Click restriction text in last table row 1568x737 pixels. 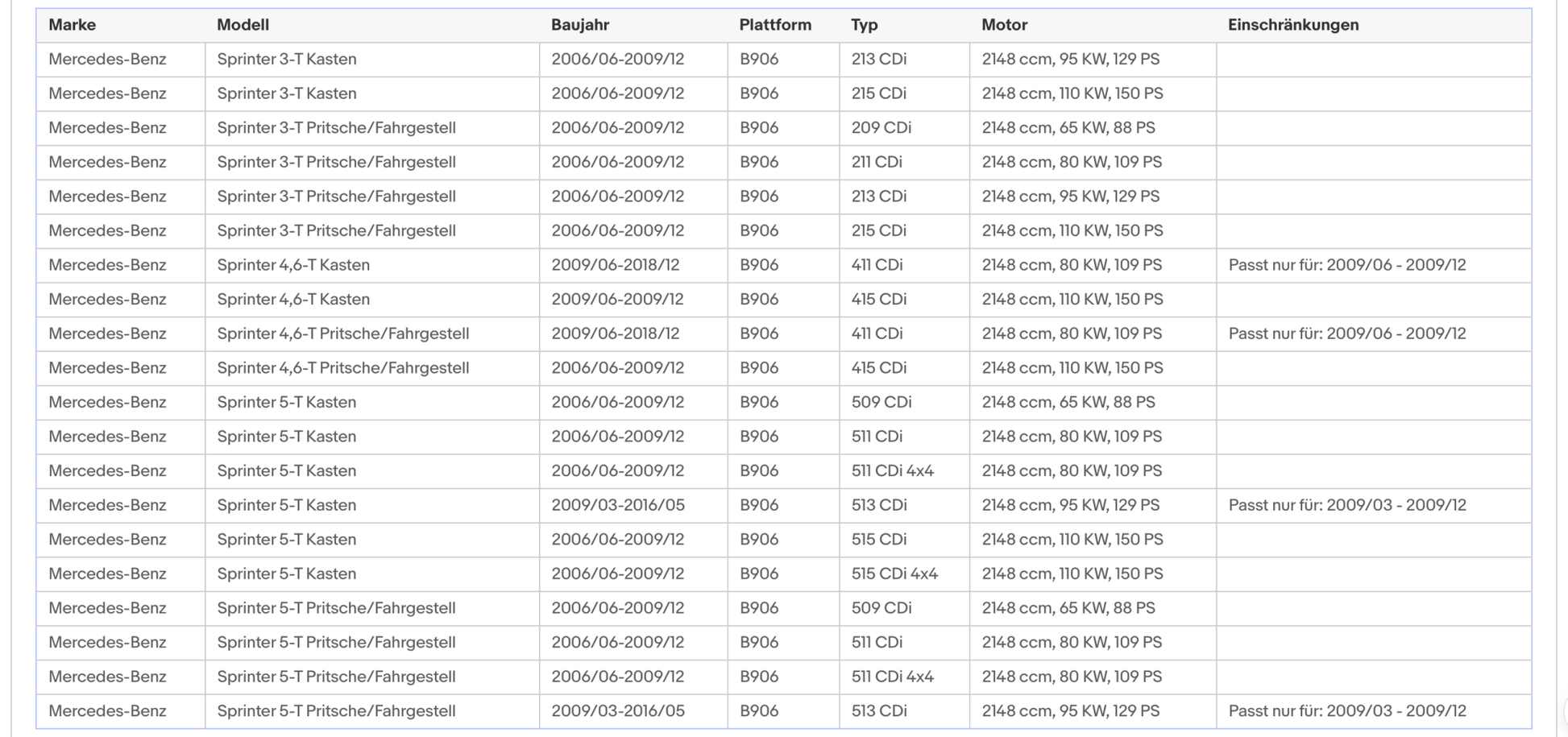pos(1346,711)
